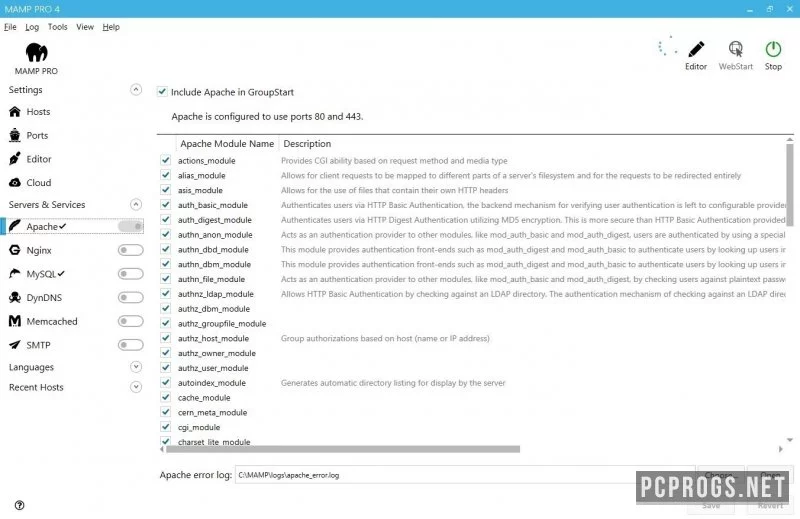Toggle the Apache server switch
Screen dimensions: 800x519
coord(131,226)
